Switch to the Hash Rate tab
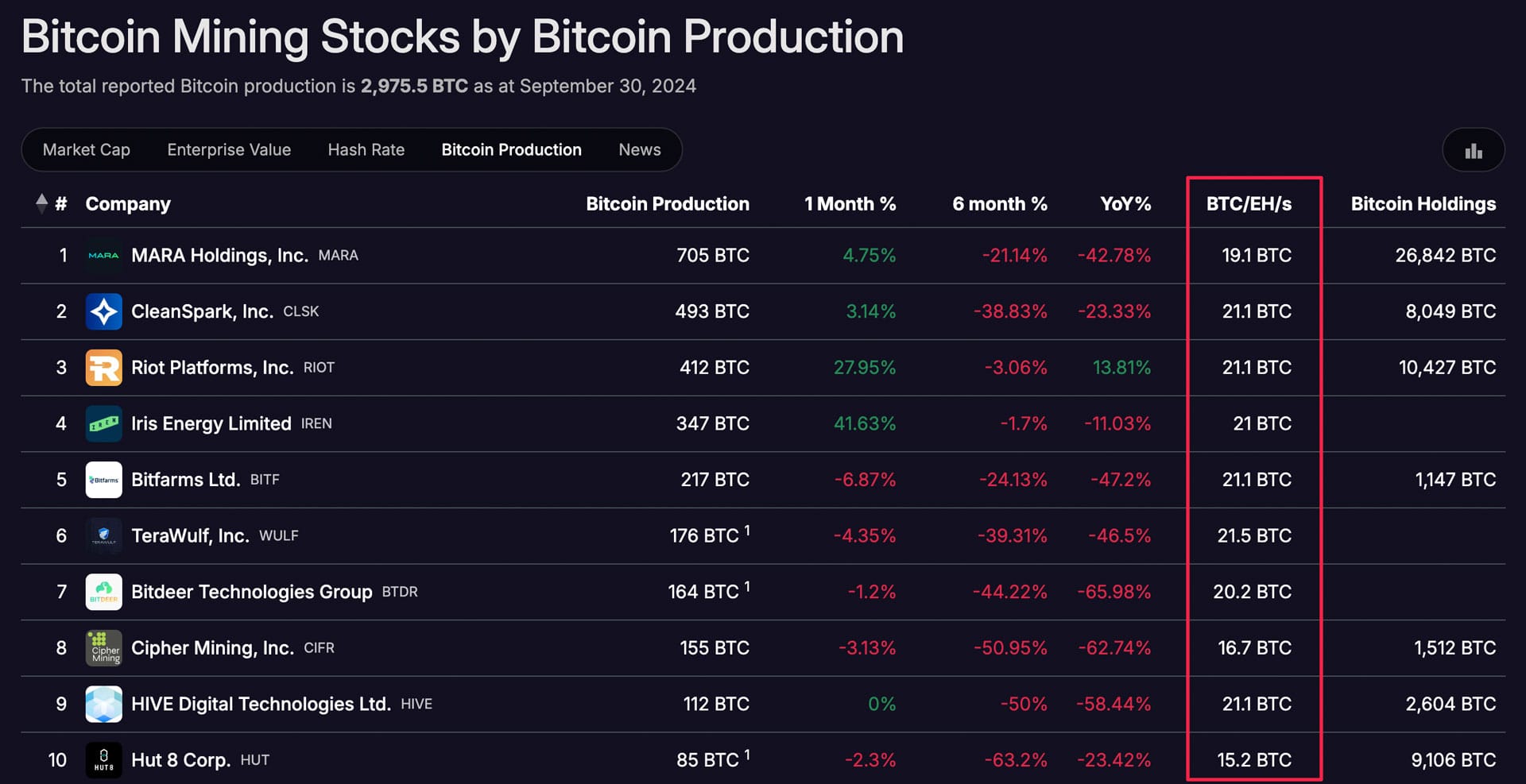The width and height of the screenshot is (1526, 784). tap(366, 150)
